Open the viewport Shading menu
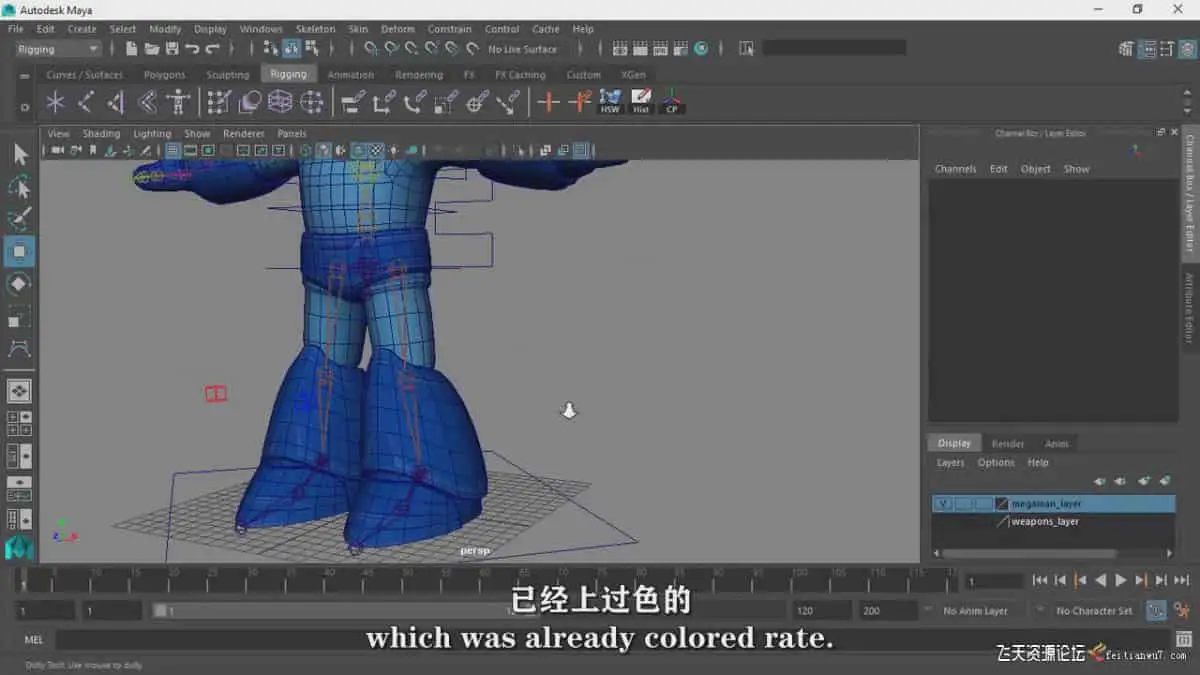This screenshot has width=1200, height=675. pyautogui.click(x=101, y=133)
